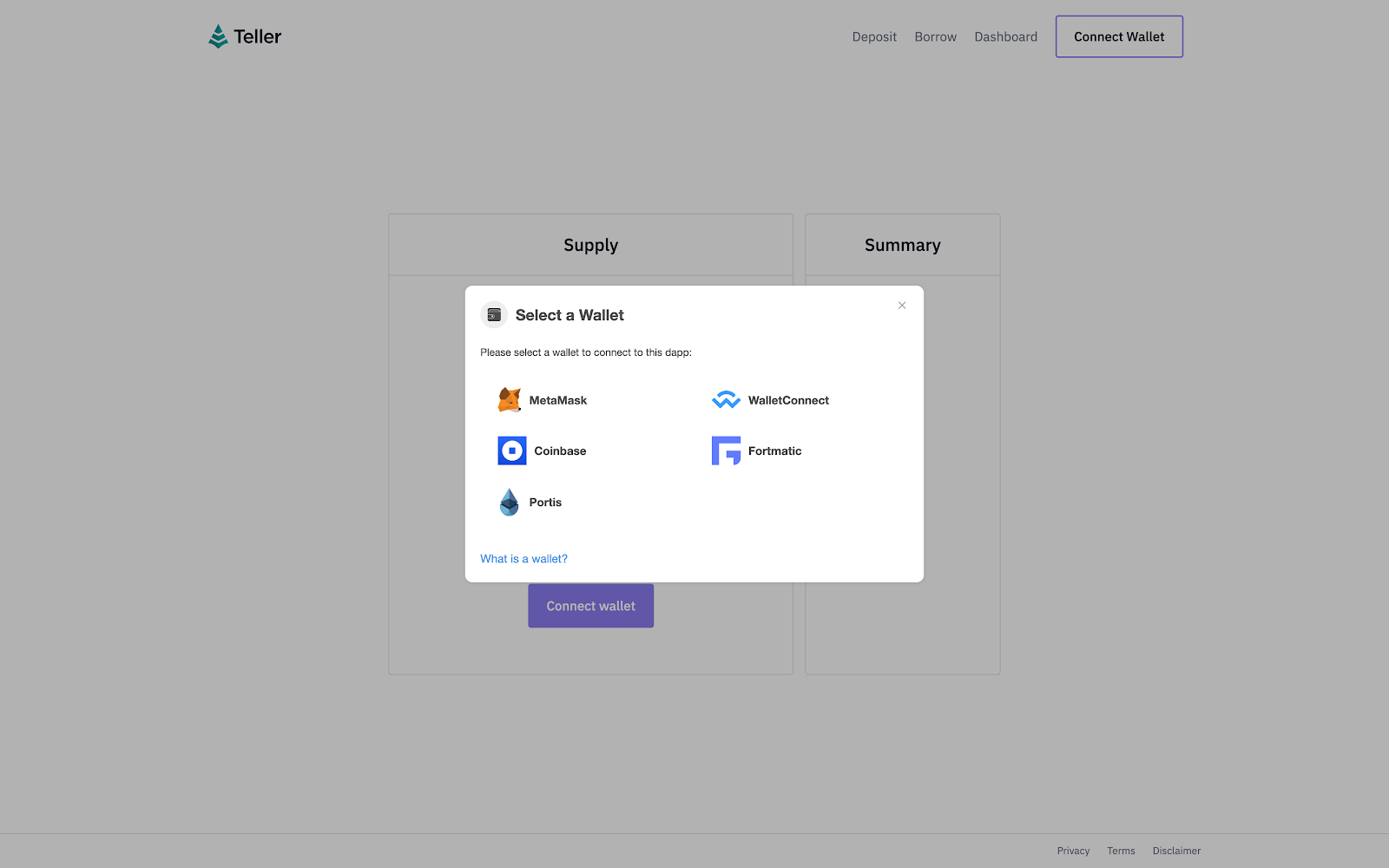Viewport: 1389px width, 868px height.
Task: Open the 'What is a wallet?' link
Action: [x=524, y=559]
